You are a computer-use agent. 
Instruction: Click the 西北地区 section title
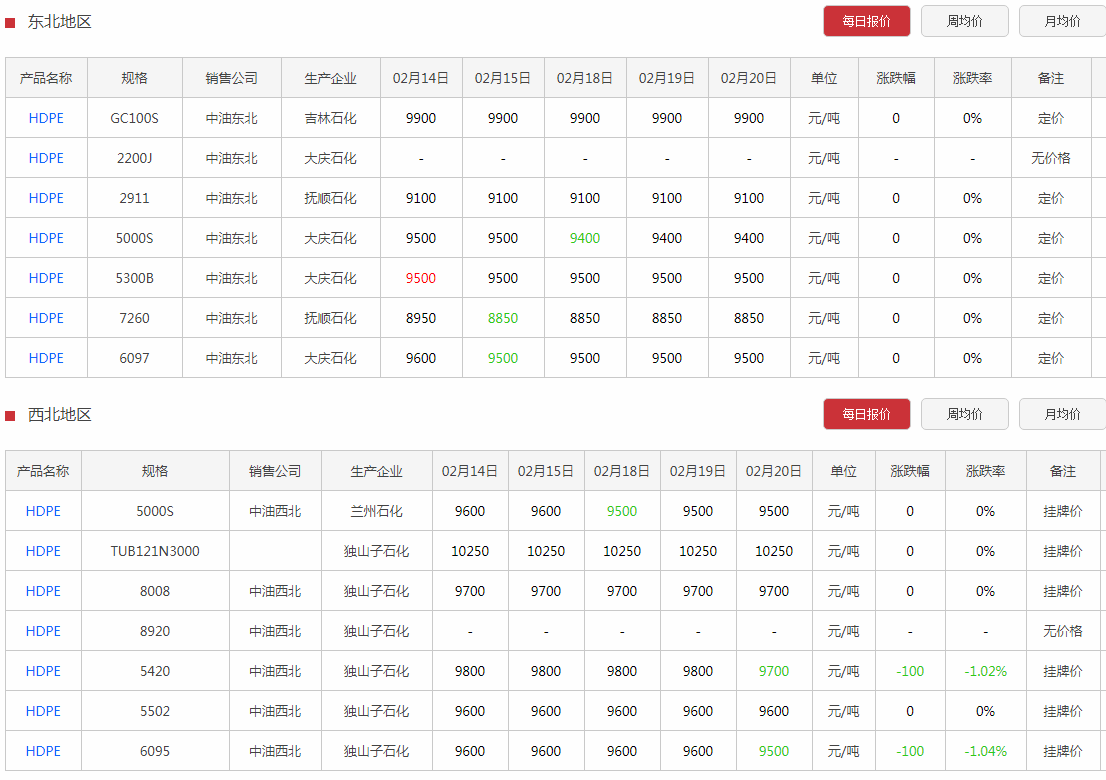click(x=59, y=415)
